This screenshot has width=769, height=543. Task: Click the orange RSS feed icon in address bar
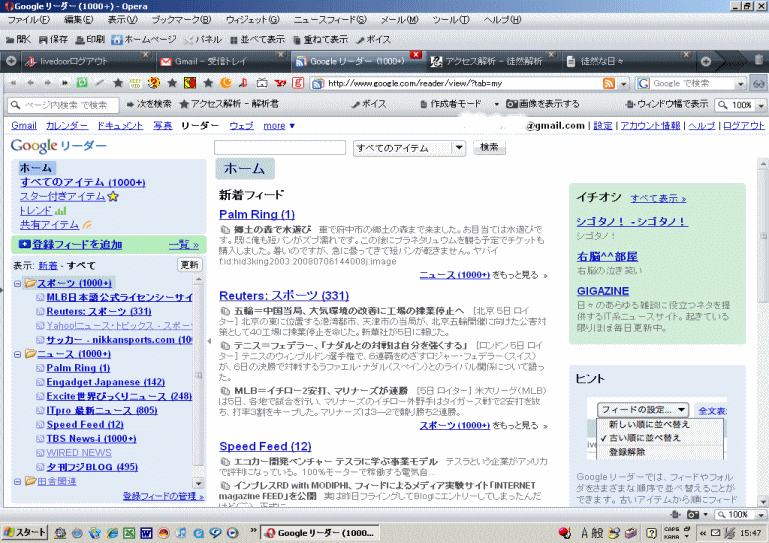pos(609,83)
